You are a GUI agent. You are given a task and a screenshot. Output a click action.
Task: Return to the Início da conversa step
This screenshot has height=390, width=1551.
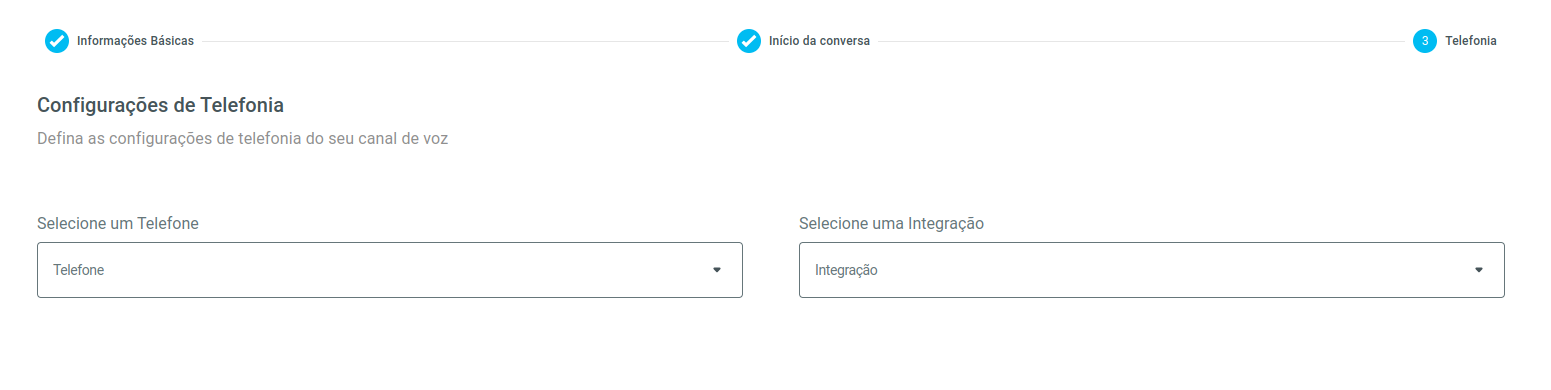pyautogui.click(x=819, y=41)
